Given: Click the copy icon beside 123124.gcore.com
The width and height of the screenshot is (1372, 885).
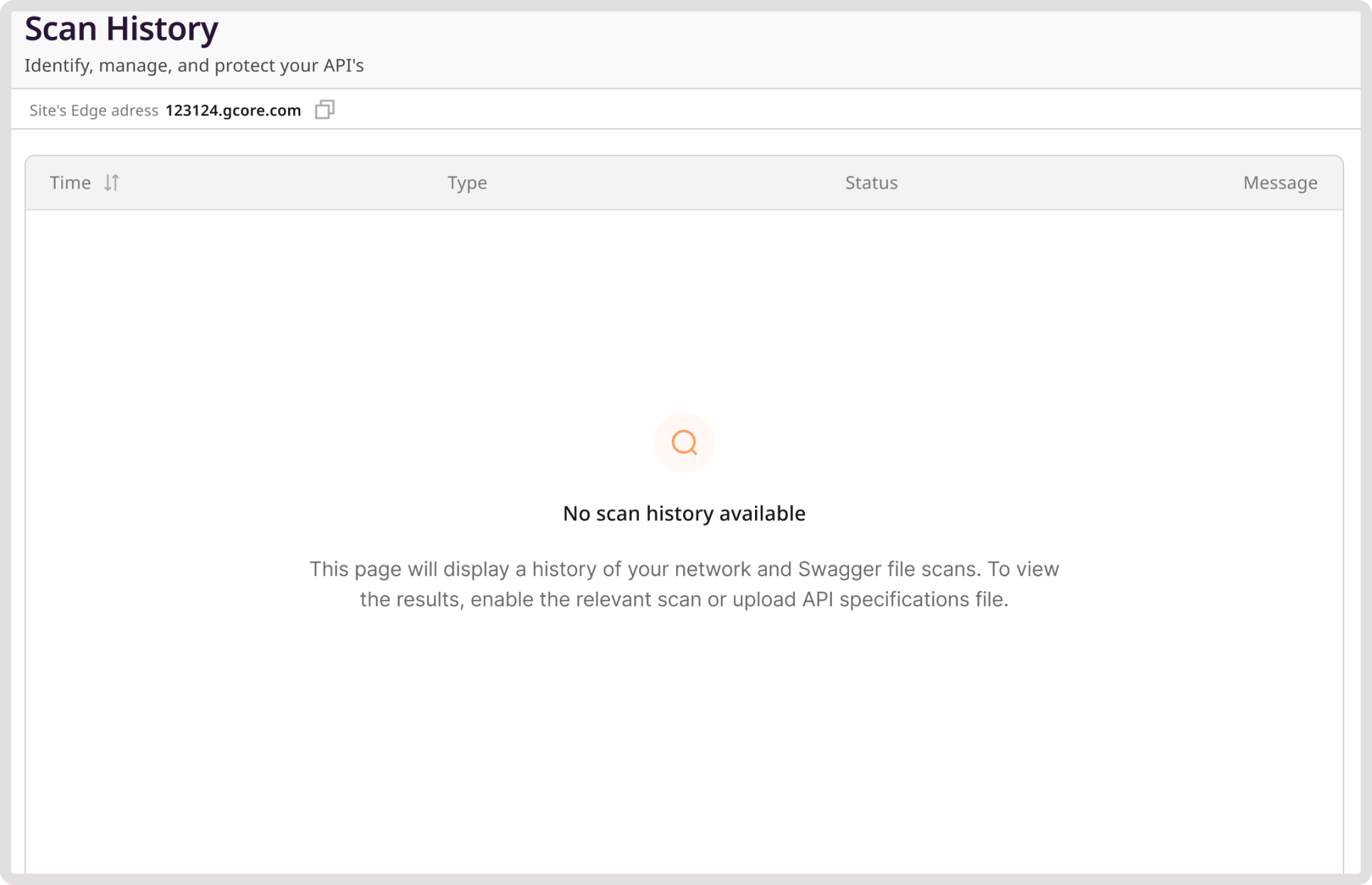Looking at the screenshot, I should pyautogui.click(x=324, y=110).
